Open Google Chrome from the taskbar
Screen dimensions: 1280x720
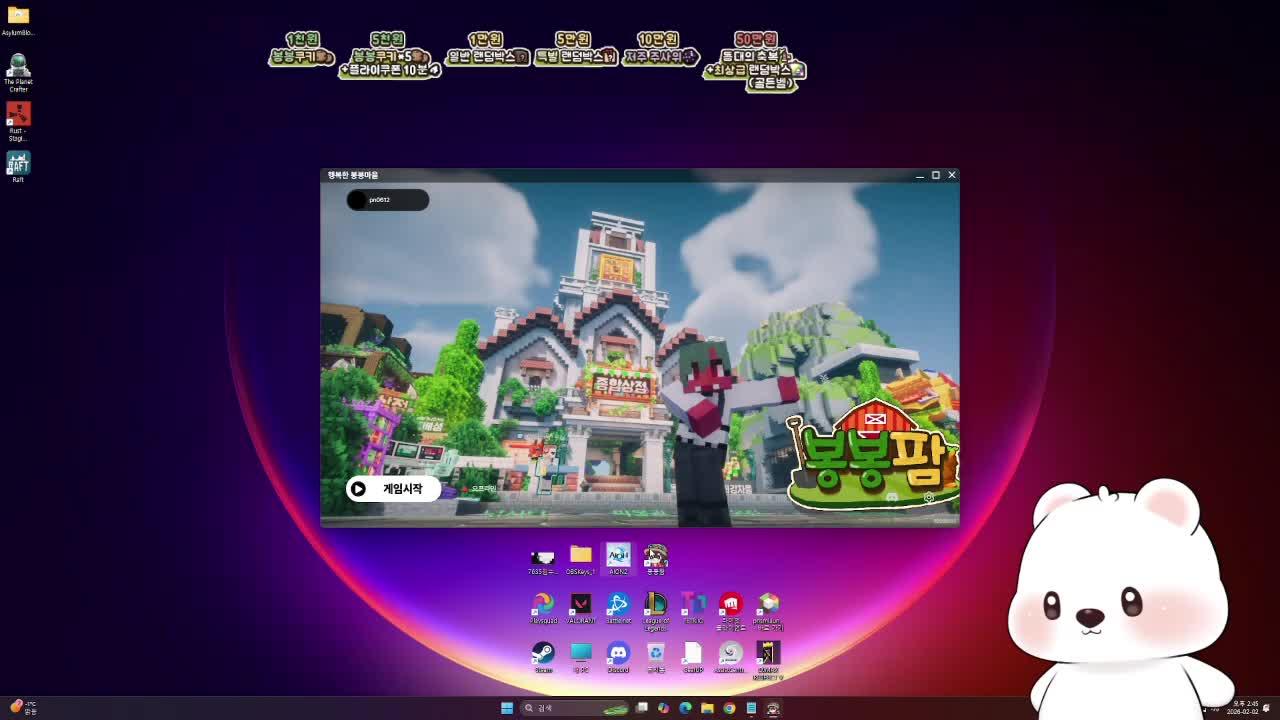[x=729, y=708]
